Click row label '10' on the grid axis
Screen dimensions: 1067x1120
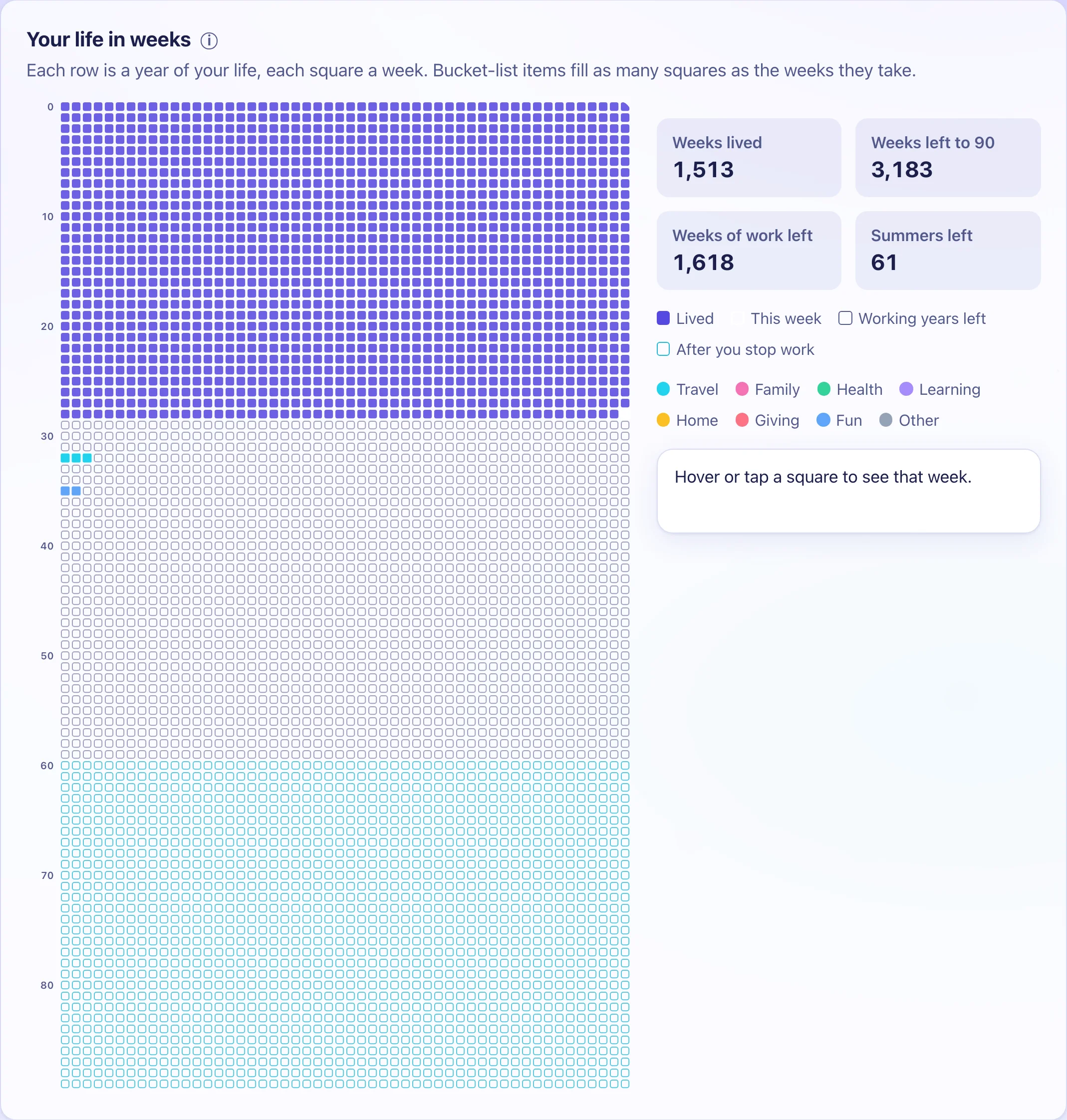47,217
